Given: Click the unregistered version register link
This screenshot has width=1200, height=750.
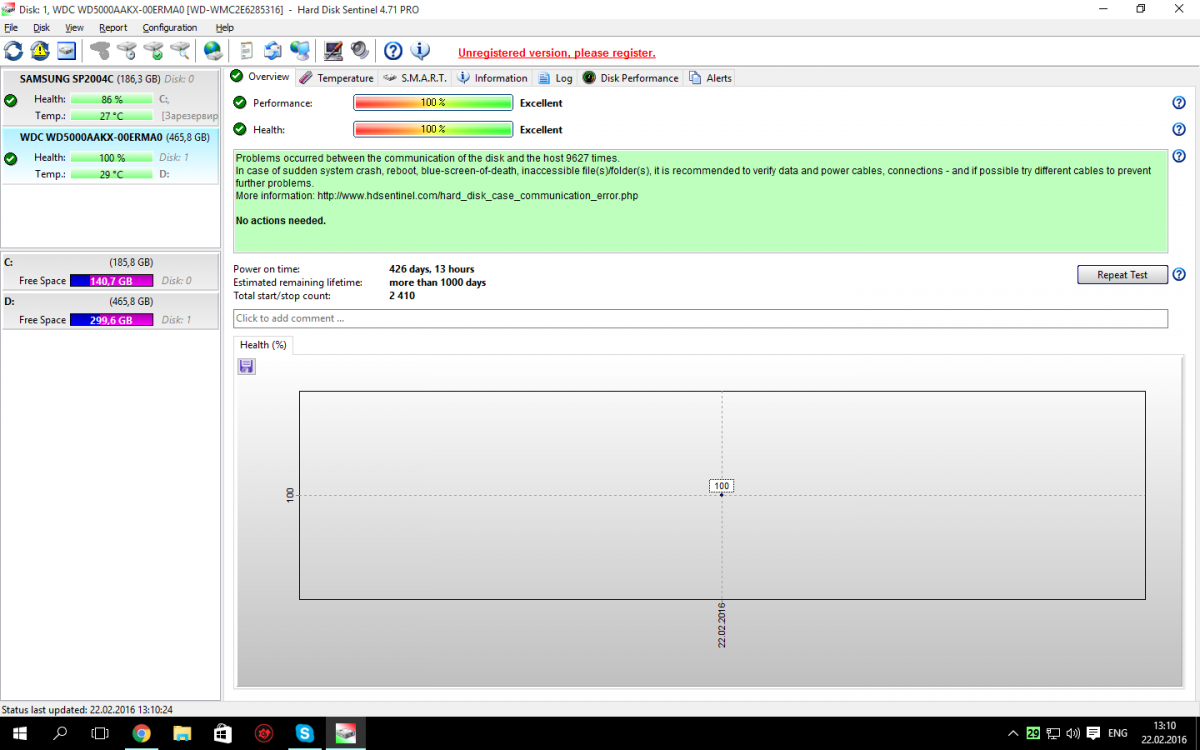Looking at the screenshot, I should [x=556, y=53].
